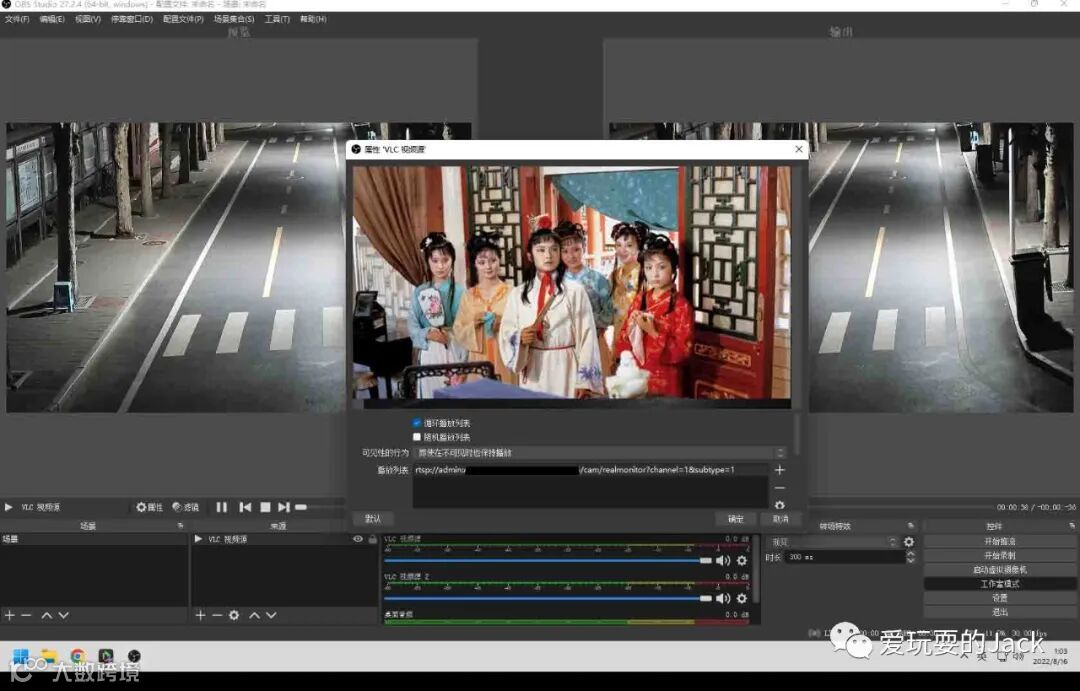Move source up in sources list
The image size is (1080, 691).
coord(254,615)
